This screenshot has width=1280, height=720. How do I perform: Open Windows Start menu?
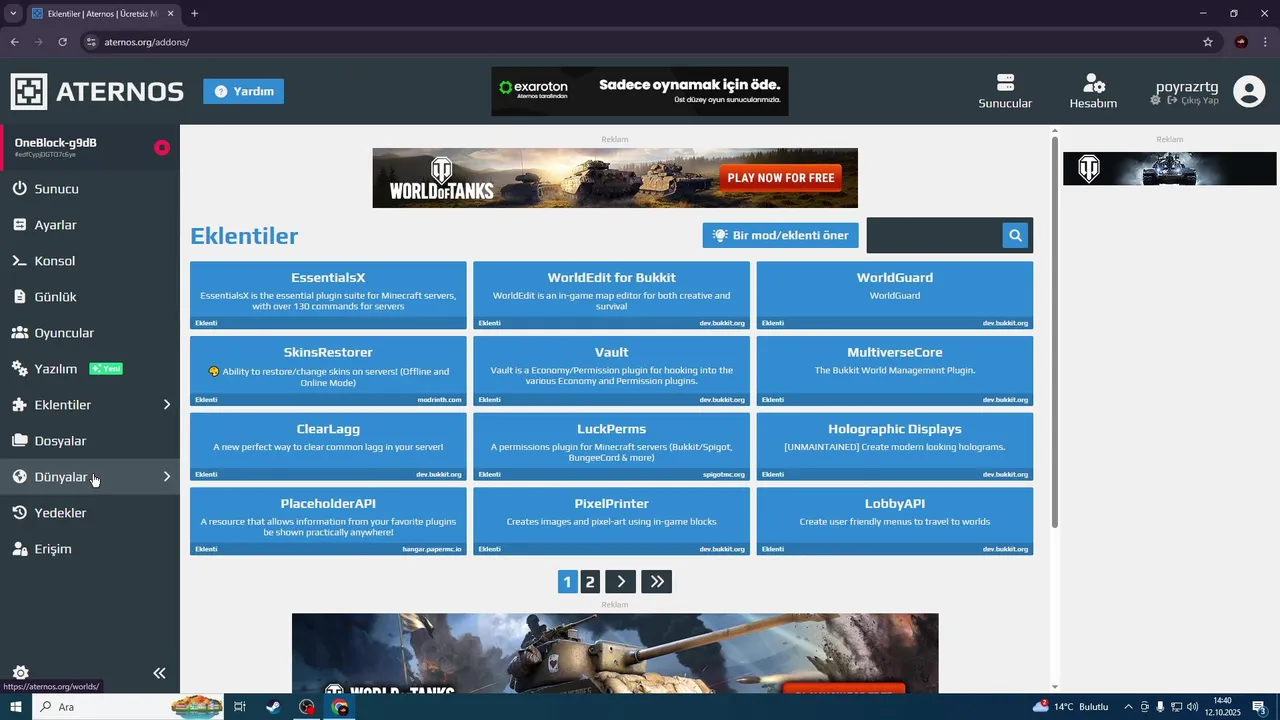coord(16,707)
